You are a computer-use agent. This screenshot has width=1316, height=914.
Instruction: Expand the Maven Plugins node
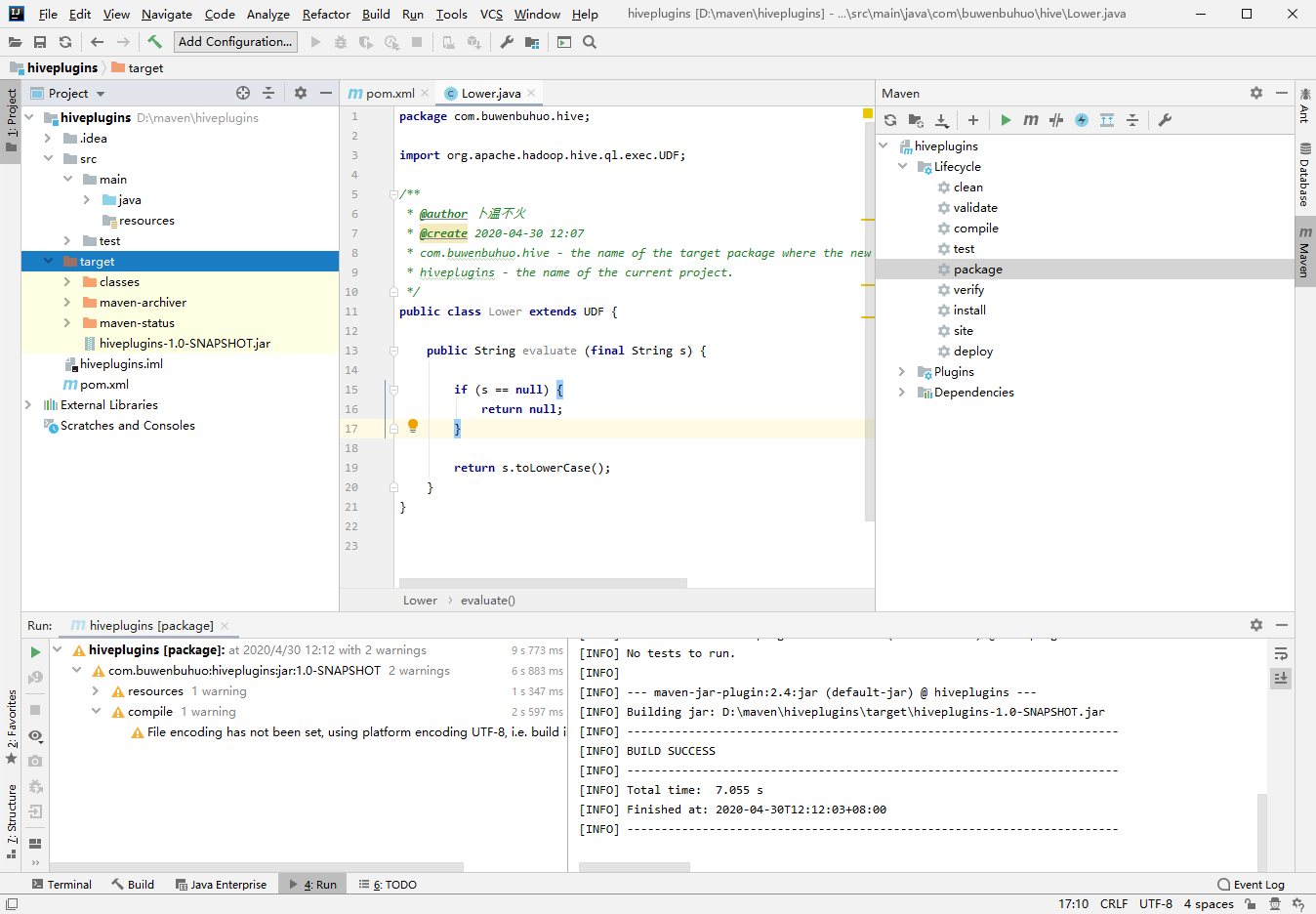tap(902, 371)
